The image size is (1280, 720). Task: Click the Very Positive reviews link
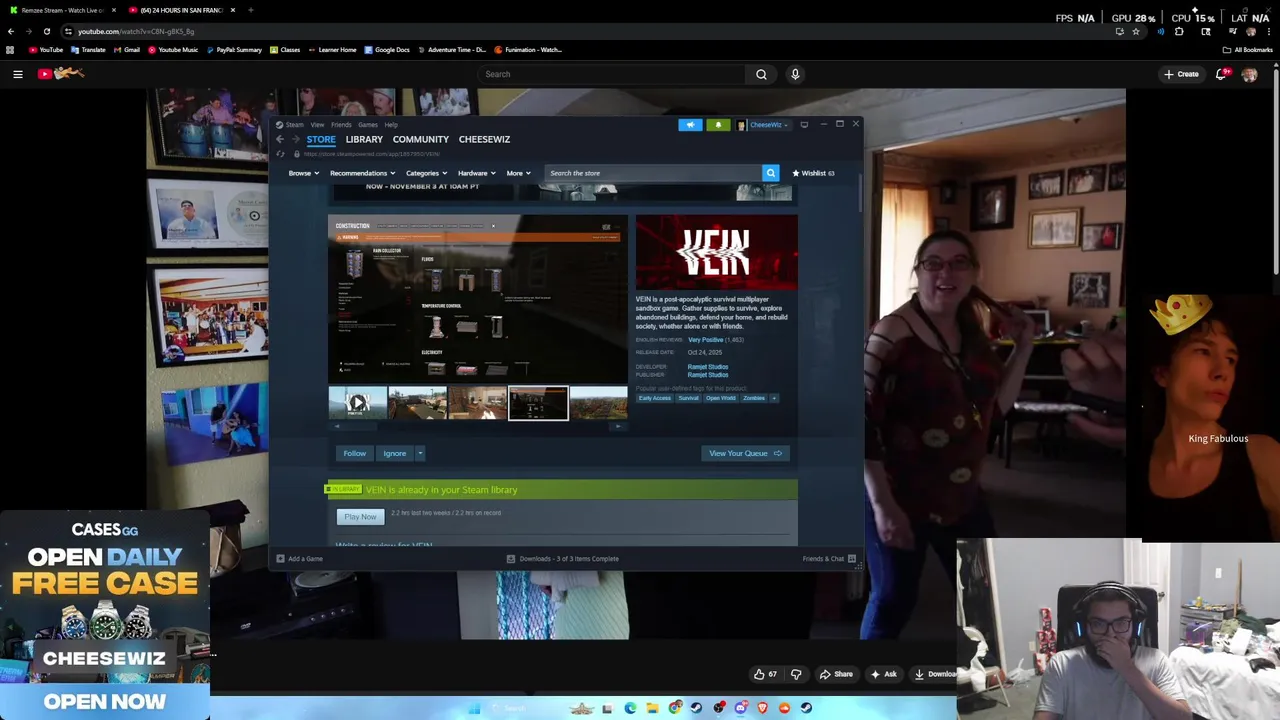705,340
